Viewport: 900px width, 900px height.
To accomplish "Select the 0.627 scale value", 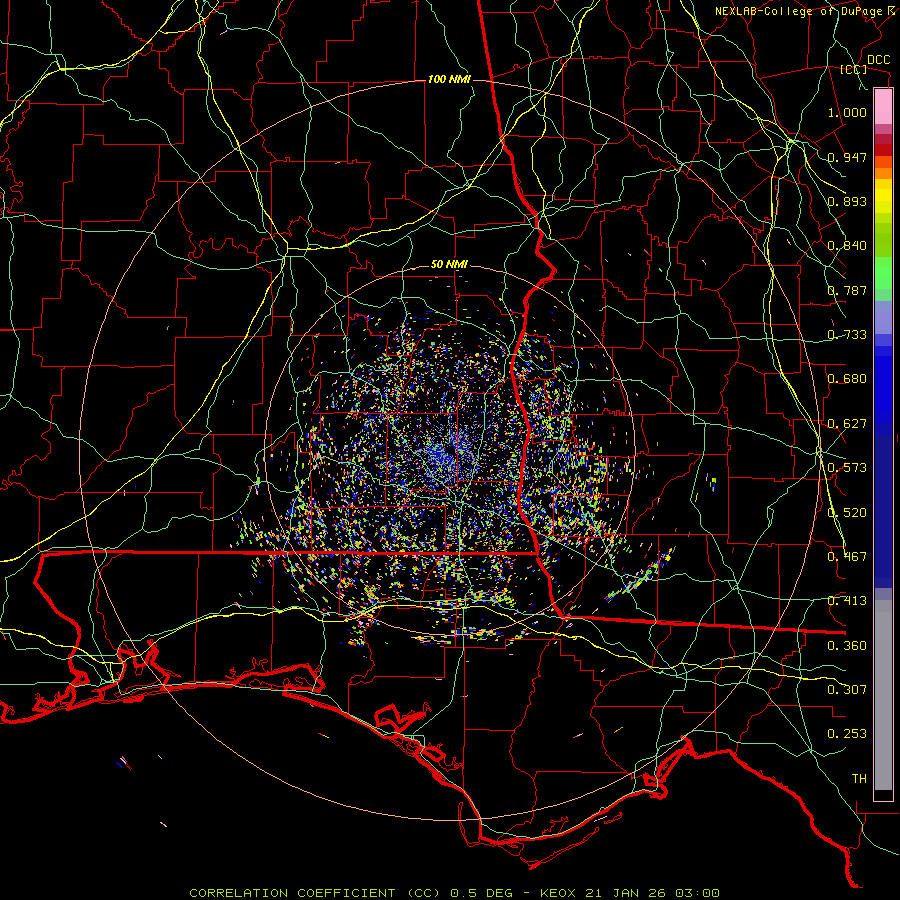I will [x=847, y=424].
